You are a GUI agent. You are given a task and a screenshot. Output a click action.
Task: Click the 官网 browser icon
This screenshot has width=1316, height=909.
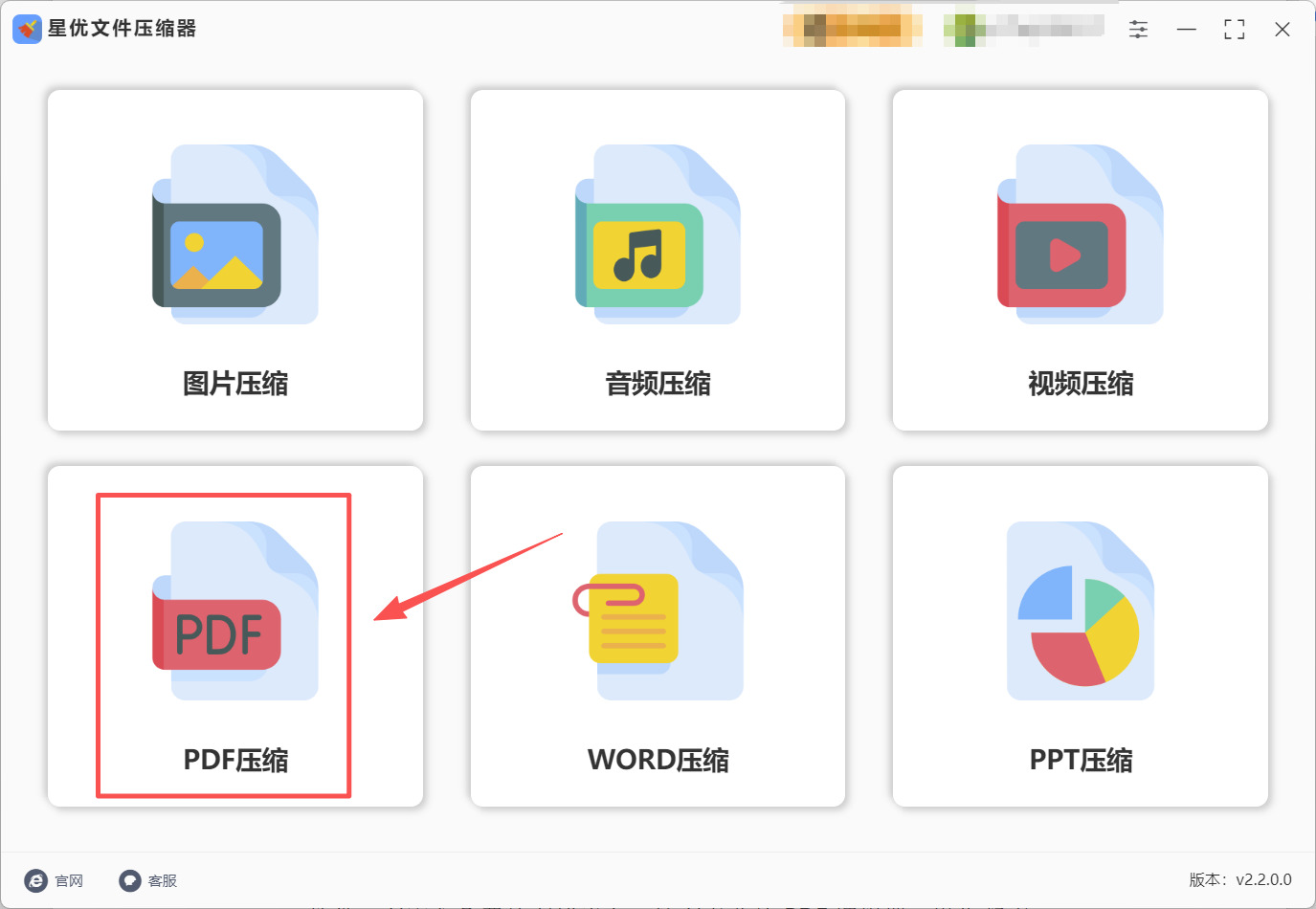pos(35,880)
